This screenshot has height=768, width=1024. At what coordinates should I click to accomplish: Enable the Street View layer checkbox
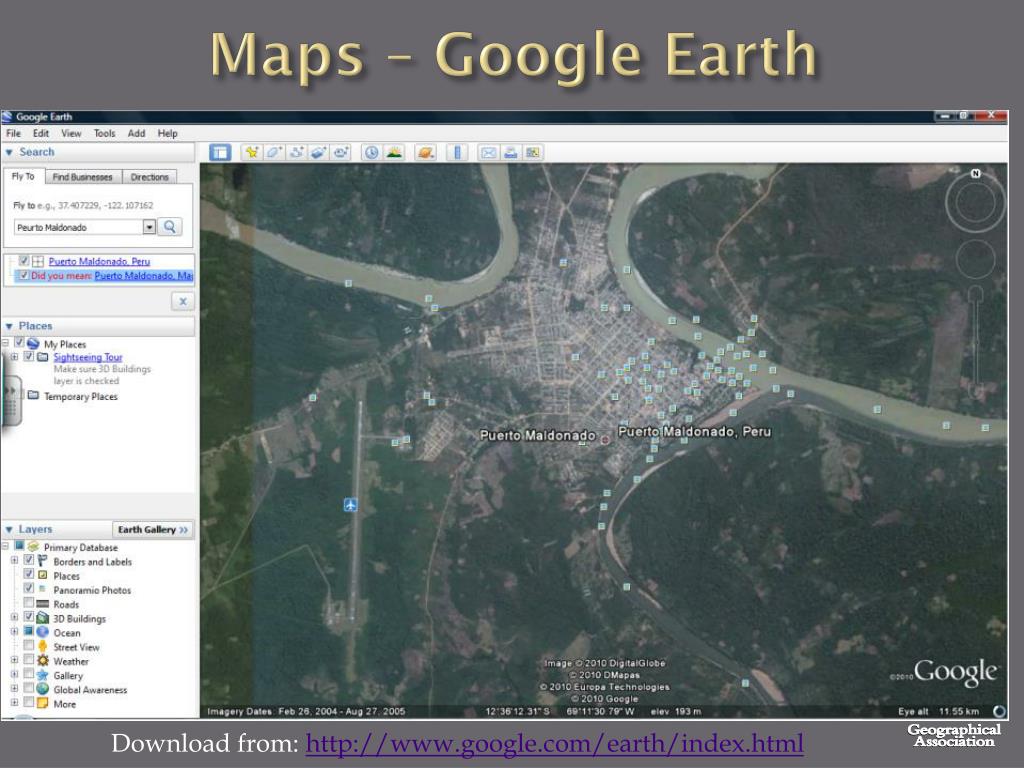tap(29, 645)
